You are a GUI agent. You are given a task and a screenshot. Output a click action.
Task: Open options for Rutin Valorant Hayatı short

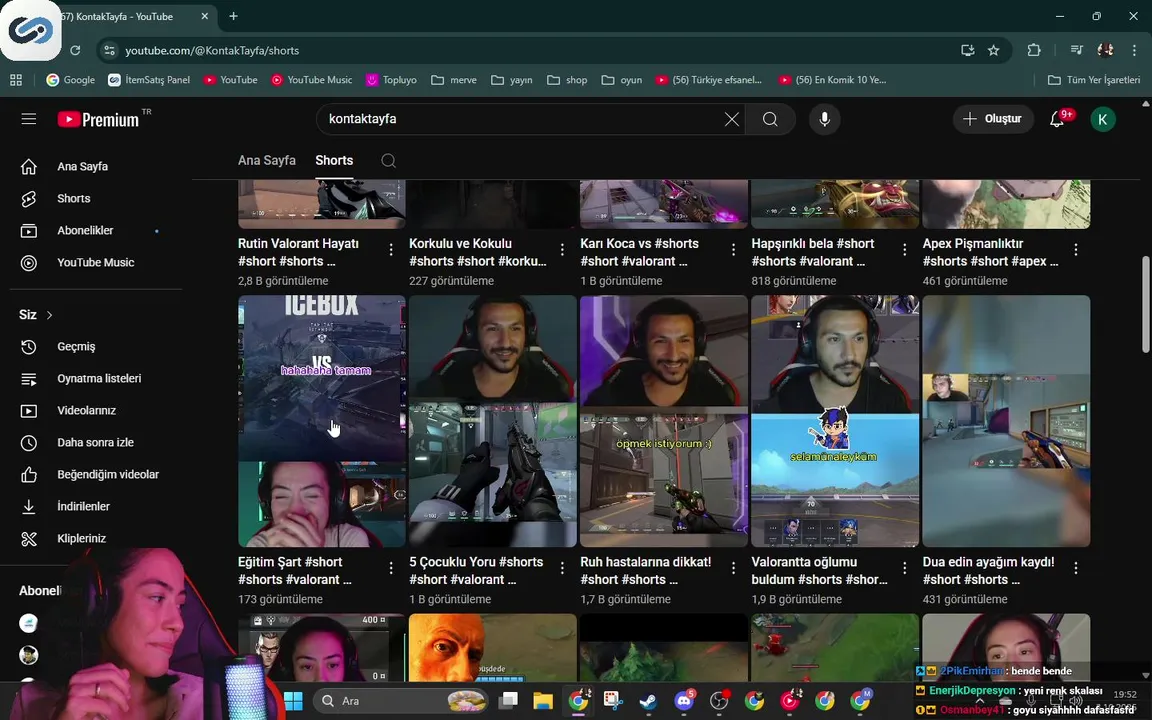coord(391,250)
